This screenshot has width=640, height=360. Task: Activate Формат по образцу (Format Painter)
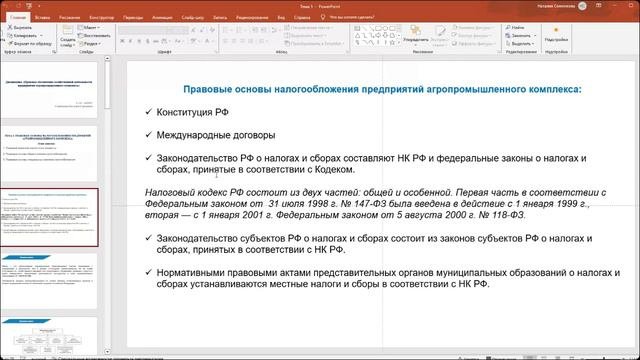(30, 43)
